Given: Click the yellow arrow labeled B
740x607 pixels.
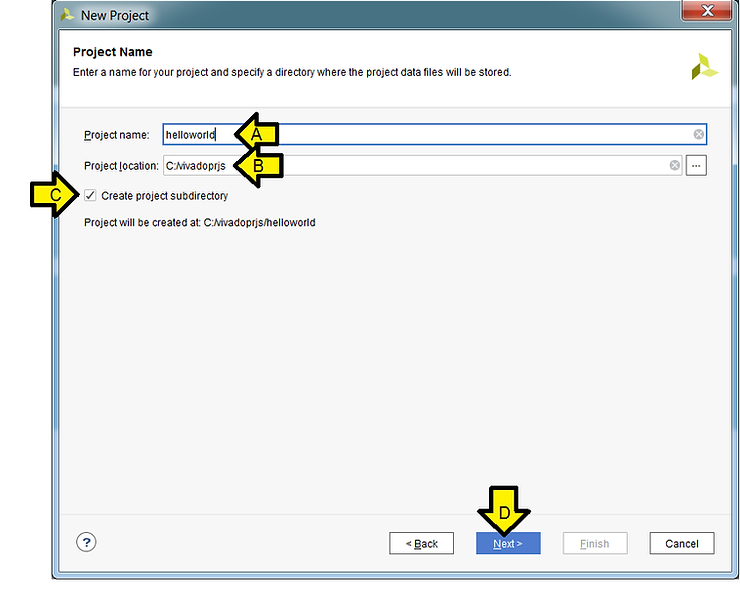Looking at the screenshot, I should tap(257, 166).
